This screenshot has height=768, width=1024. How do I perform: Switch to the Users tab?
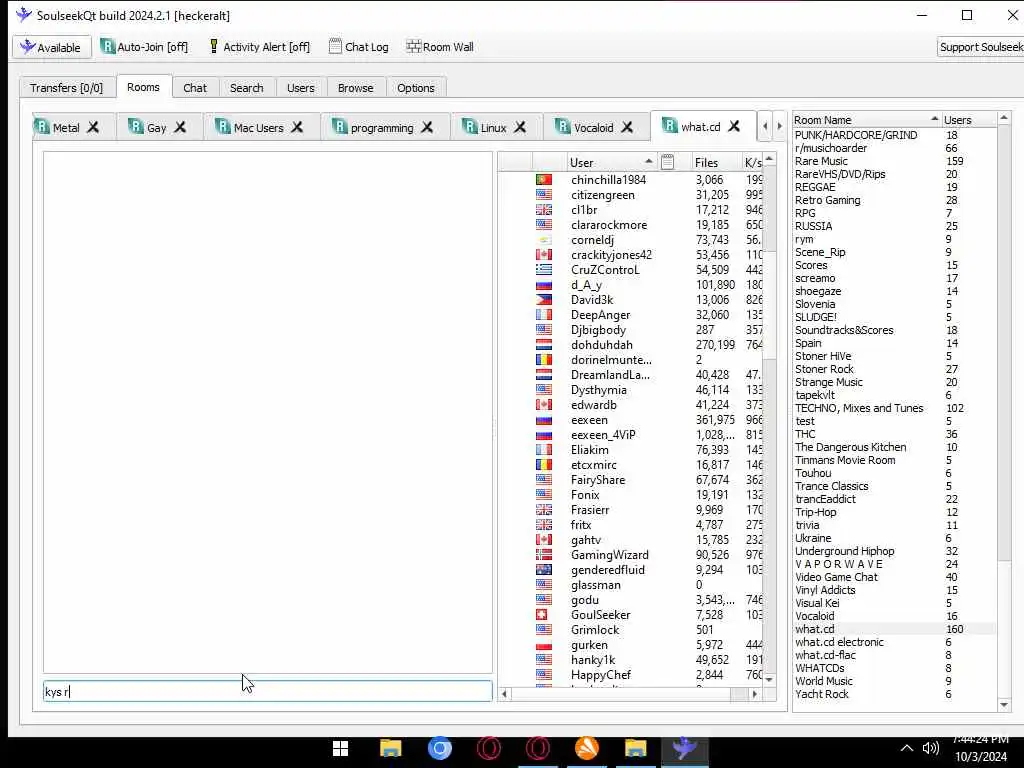tap(300, 88)
